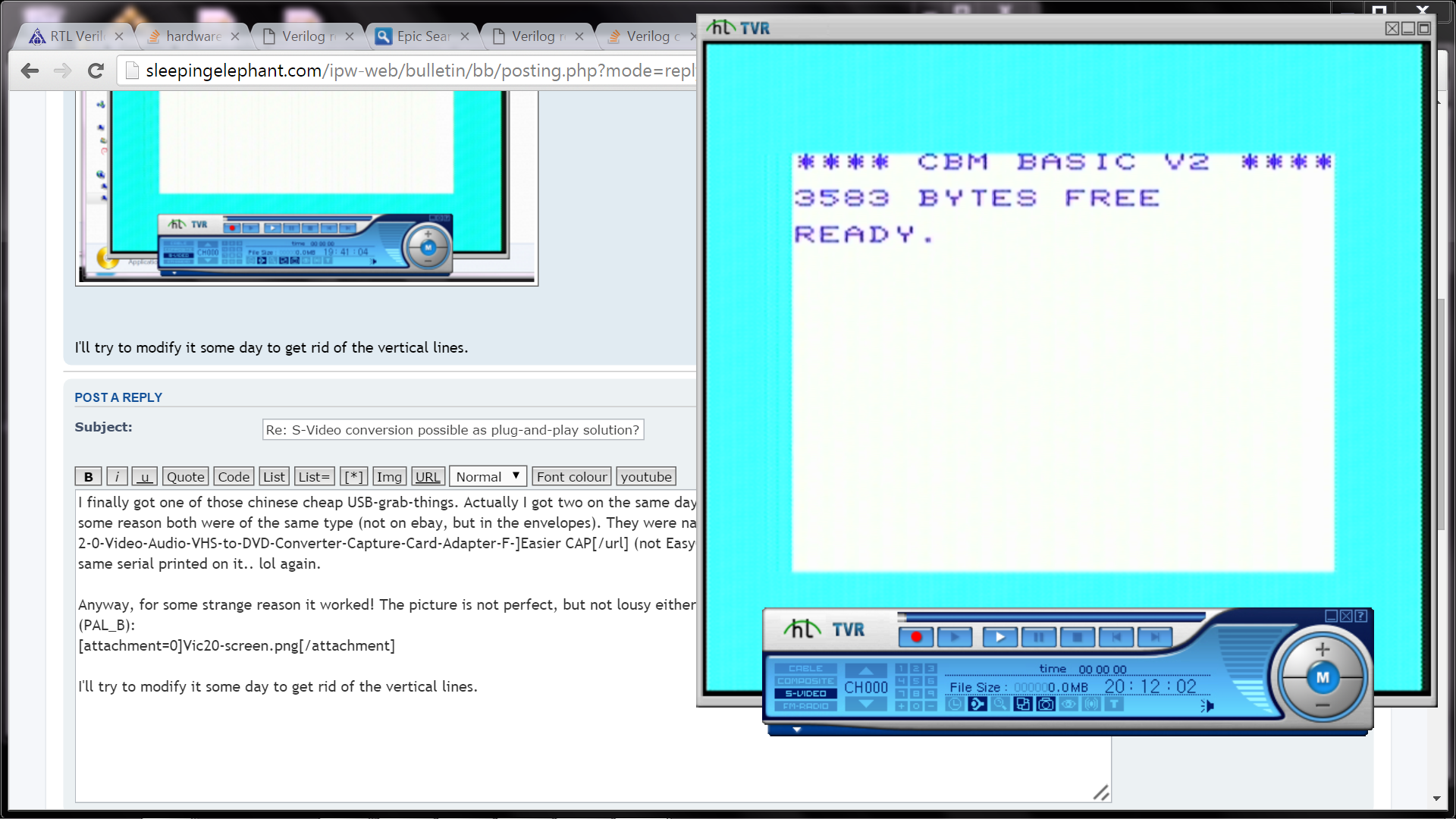Decrease volume with the minus on dial
The height and width of the screenshot is (819, 1456).
(1323, 705)
